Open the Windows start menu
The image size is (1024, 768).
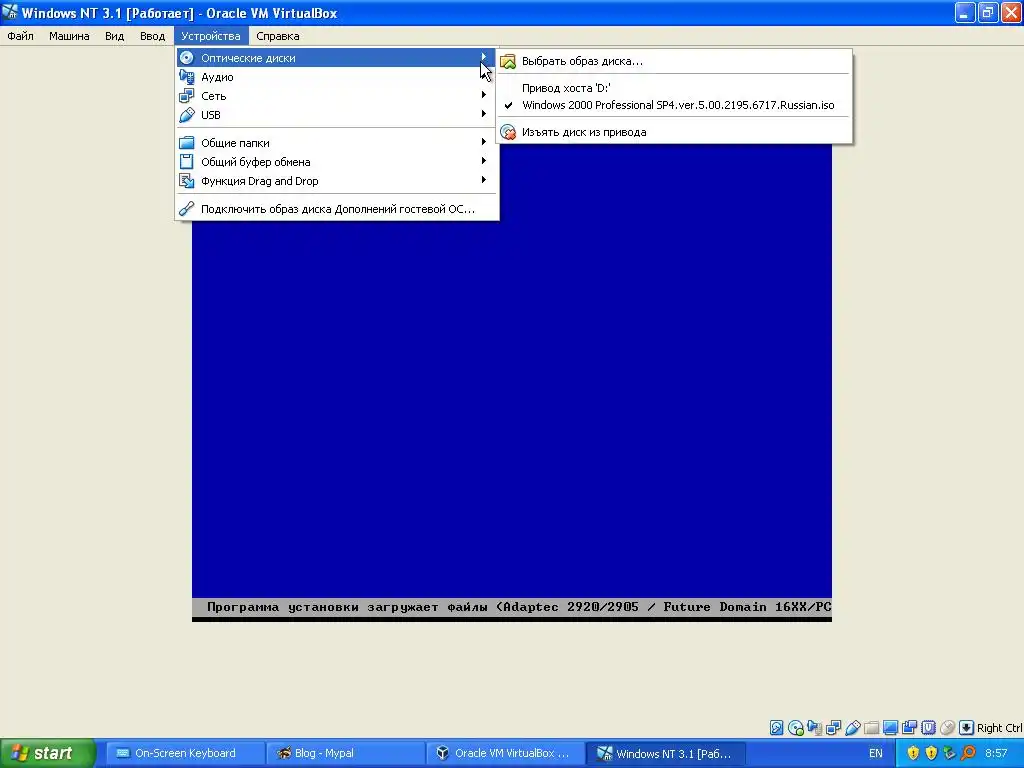[x=48, y=753]
